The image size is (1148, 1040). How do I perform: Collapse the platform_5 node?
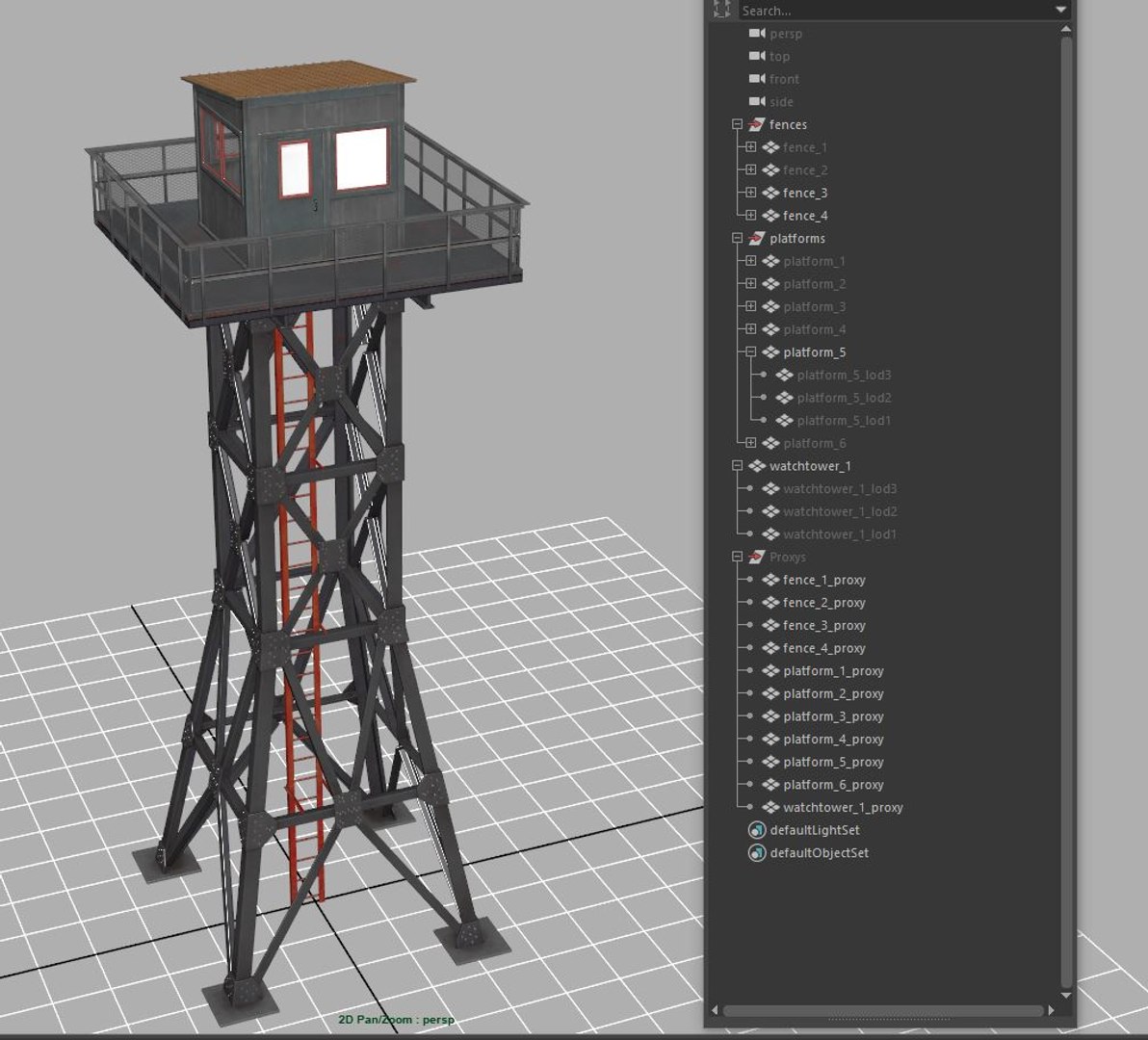[x=750, y=352]
